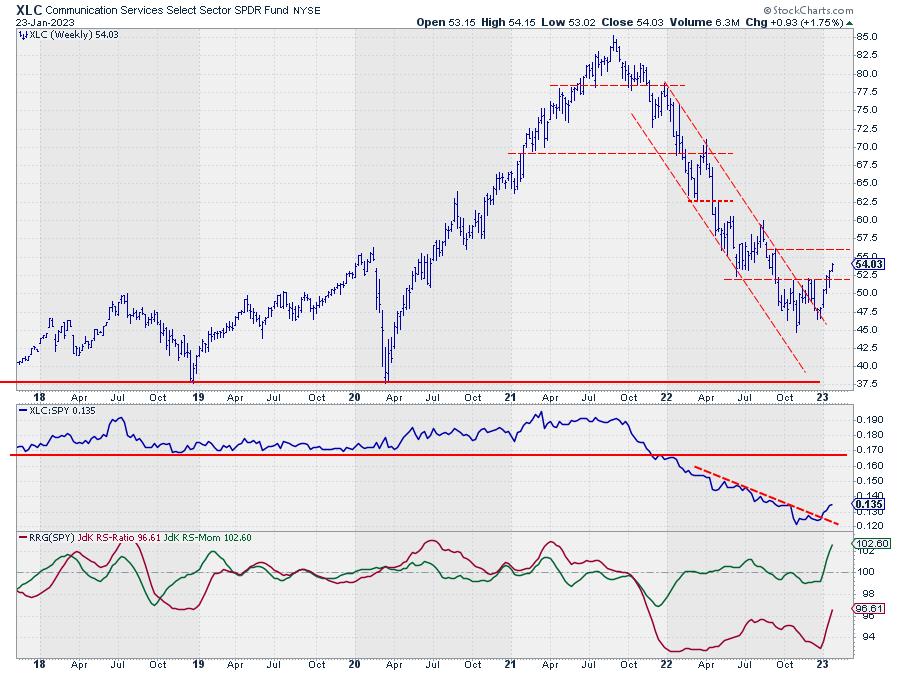Click the 96.61 RS-Ratio value tag
The image size is (900, 673).
point(866,608)
